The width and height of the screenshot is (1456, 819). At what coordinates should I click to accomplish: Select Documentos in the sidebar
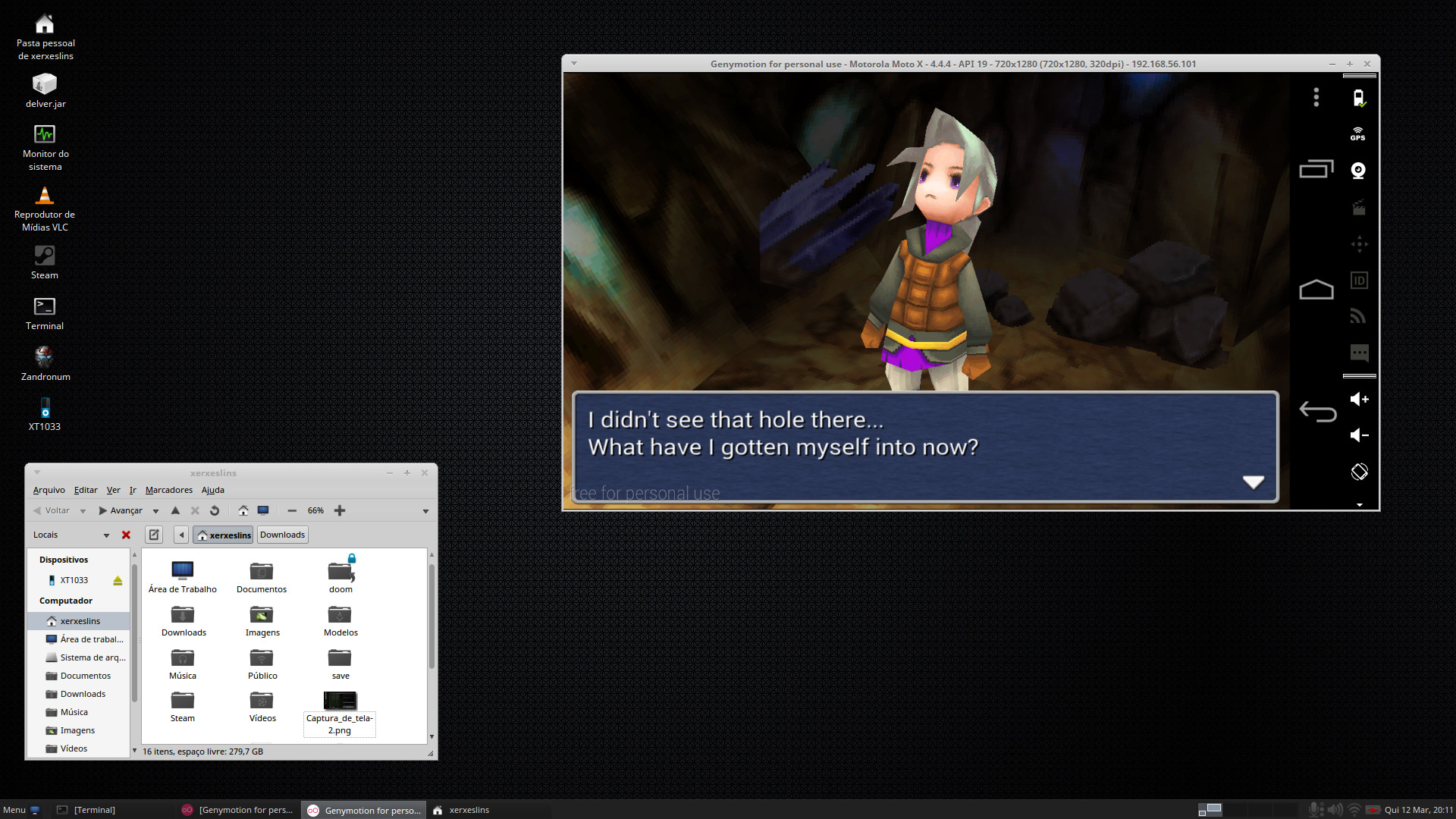coord(78,676)
